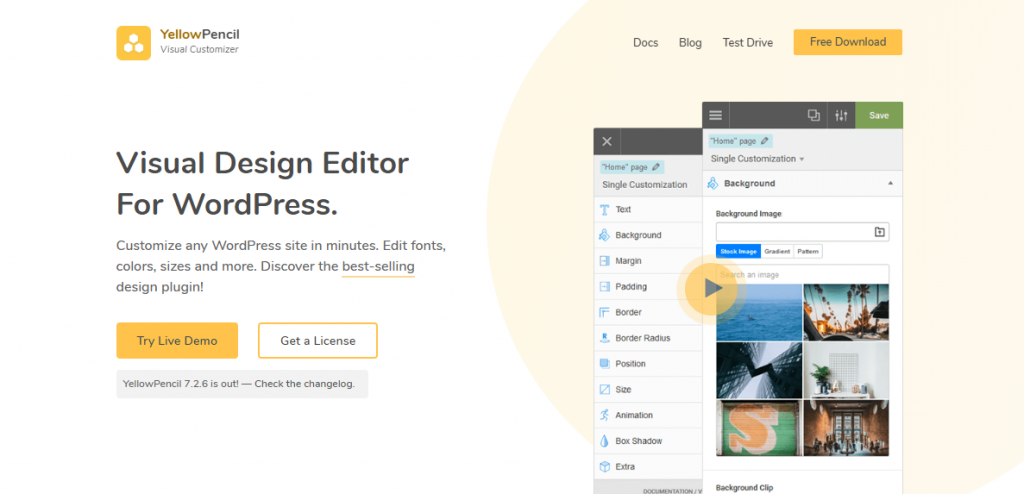Click the Background section header icon

click(713, 184)
